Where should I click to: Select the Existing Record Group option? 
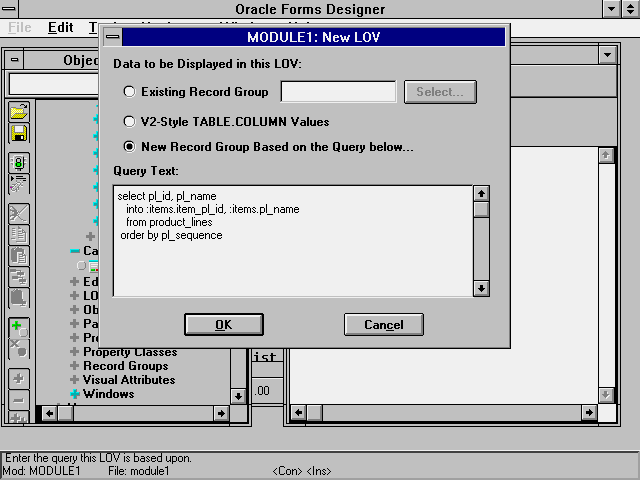[129, 92]
